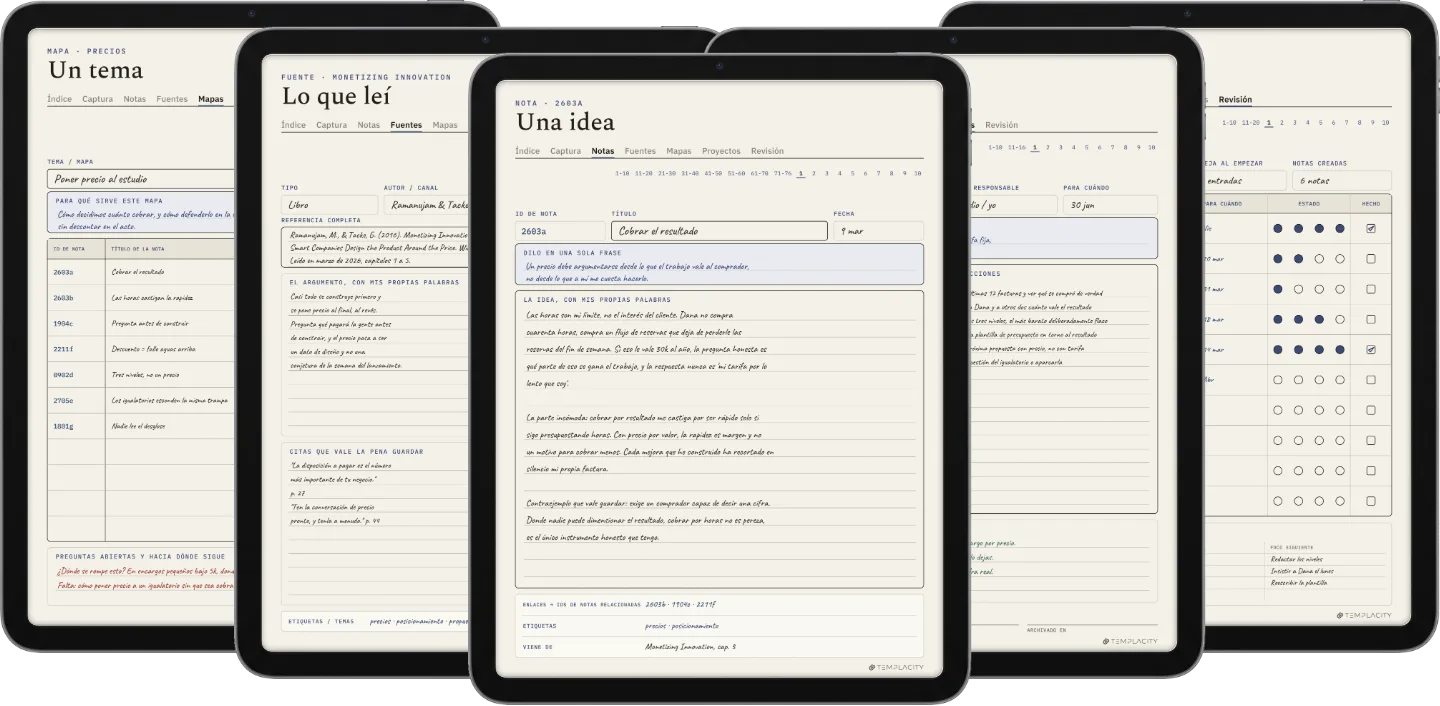Select note ID 0902d in the Un tema table
1440x706 pixels.
point(62,375)
